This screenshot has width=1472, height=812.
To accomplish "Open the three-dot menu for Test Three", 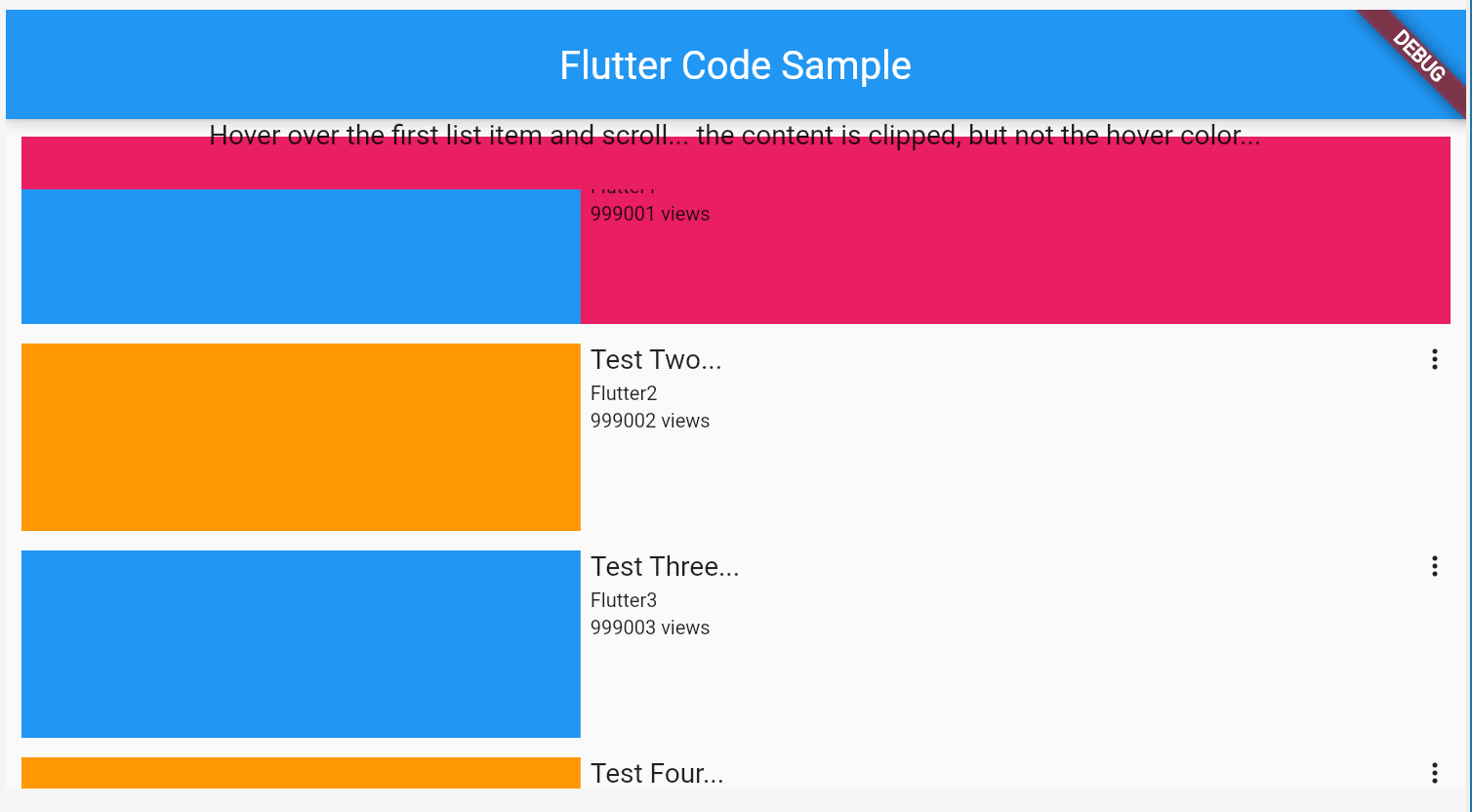I will point(1434,566).
